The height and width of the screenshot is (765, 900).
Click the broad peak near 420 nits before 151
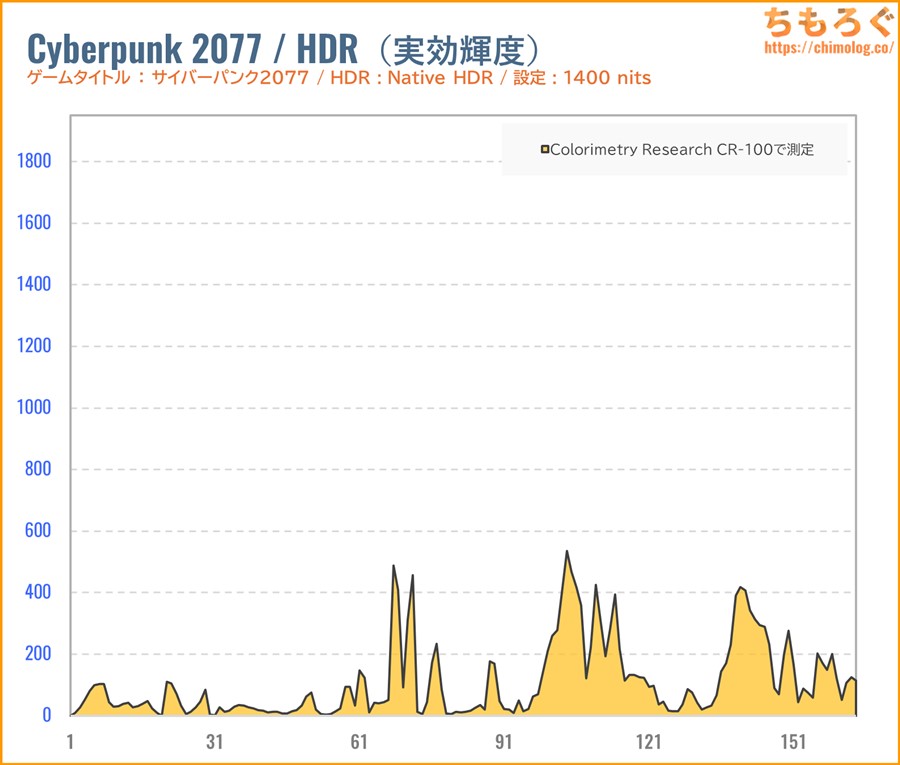740,587
